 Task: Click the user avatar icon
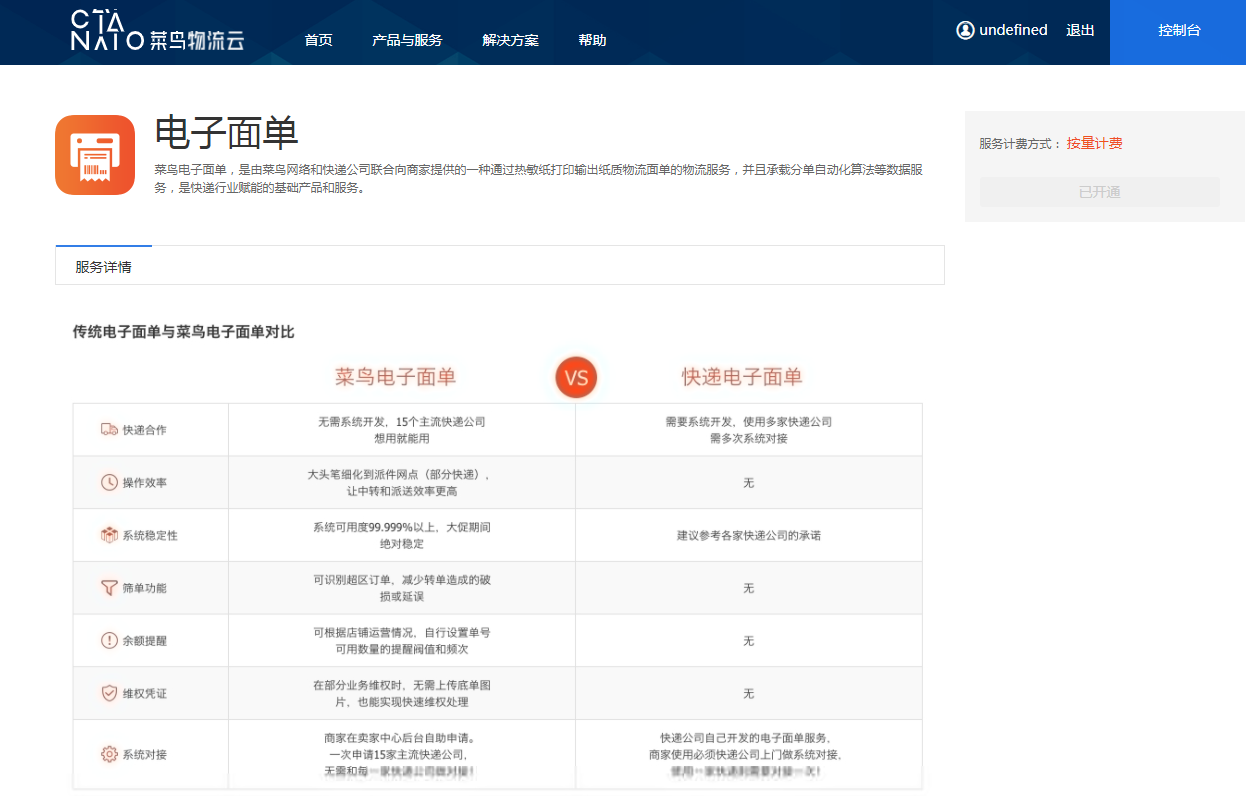[x=965, y=31]
